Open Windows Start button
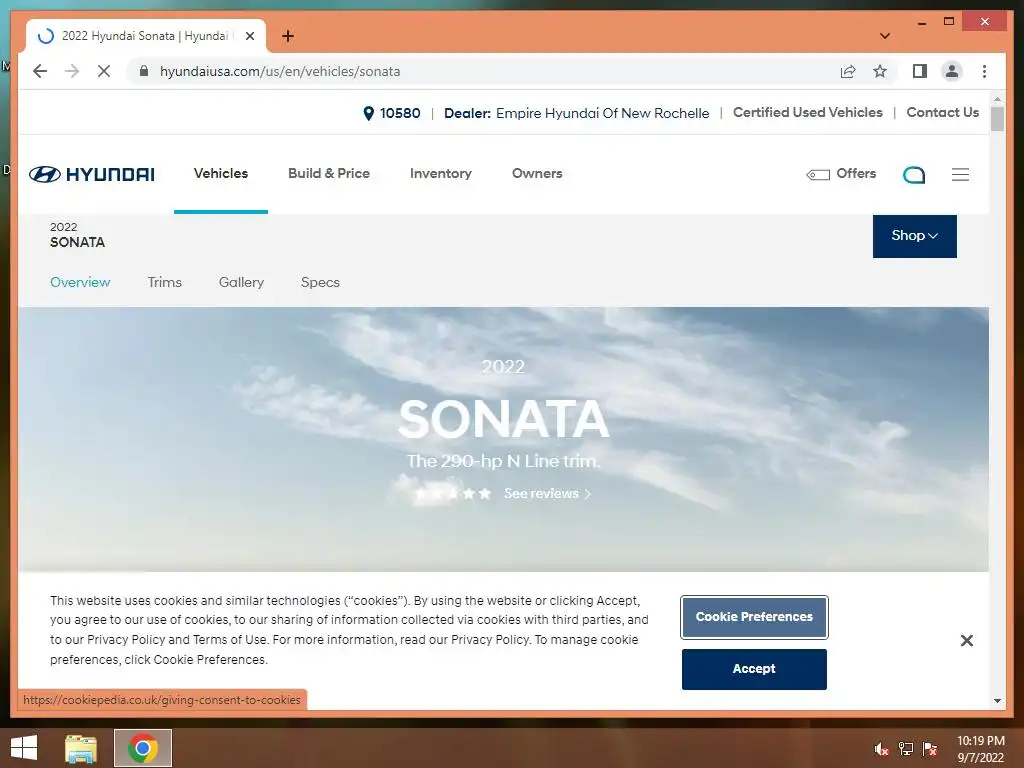The height and width of the screenshot is (768, 1024). 24,748
